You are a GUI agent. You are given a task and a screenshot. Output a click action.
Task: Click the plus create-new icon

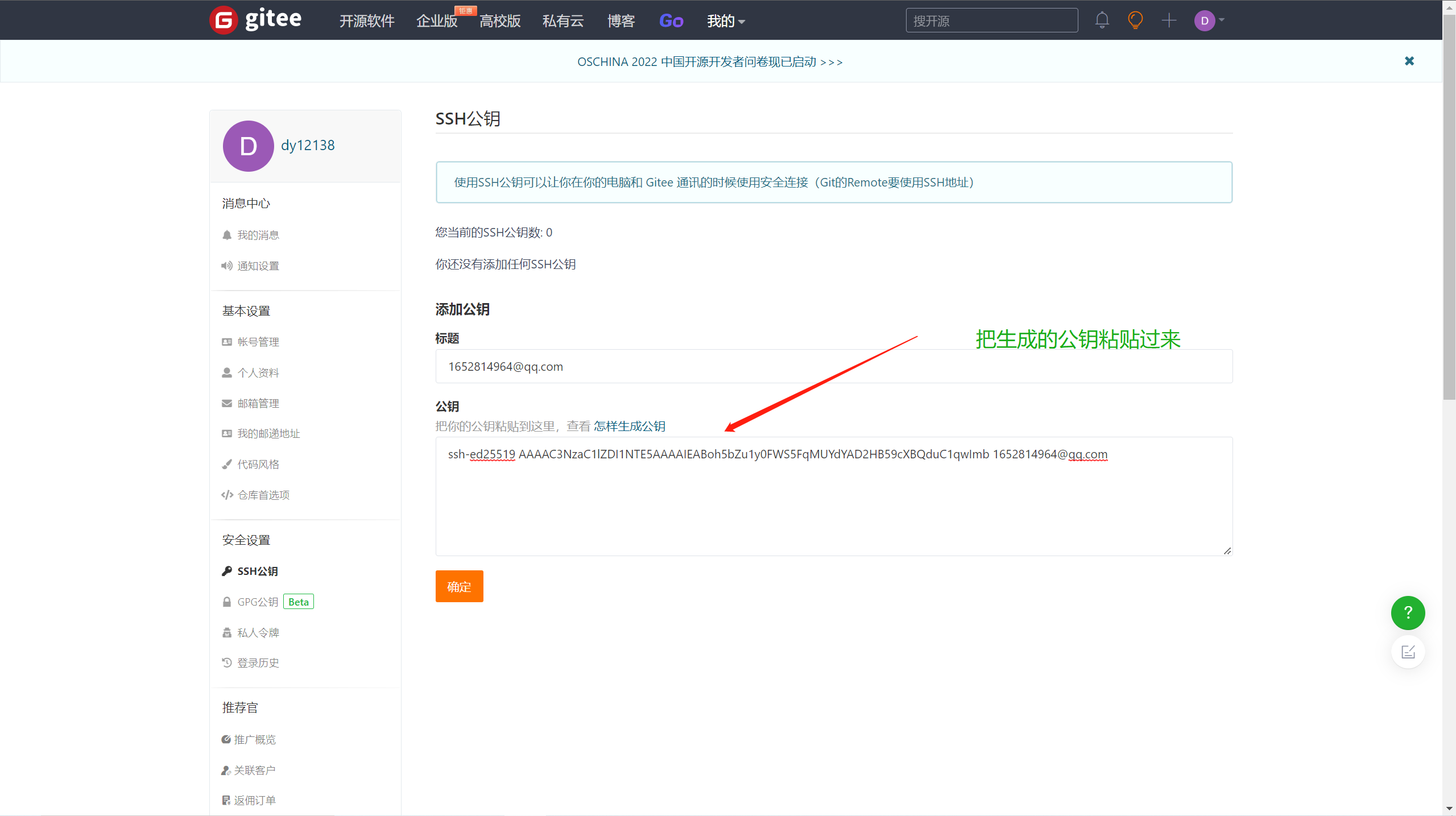point(1169,20)
